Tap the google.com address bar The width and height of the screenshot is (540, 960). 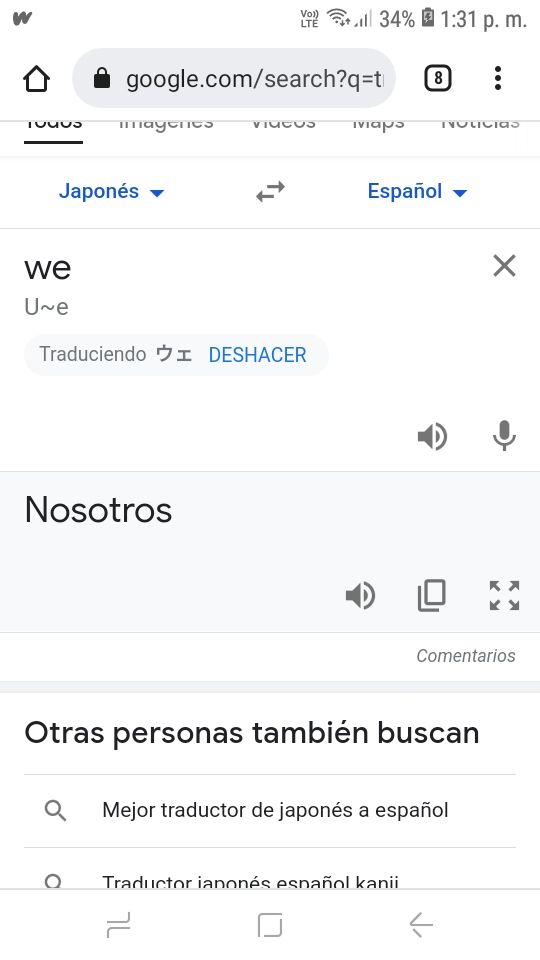pyautogui.click(x=234, y=78)
